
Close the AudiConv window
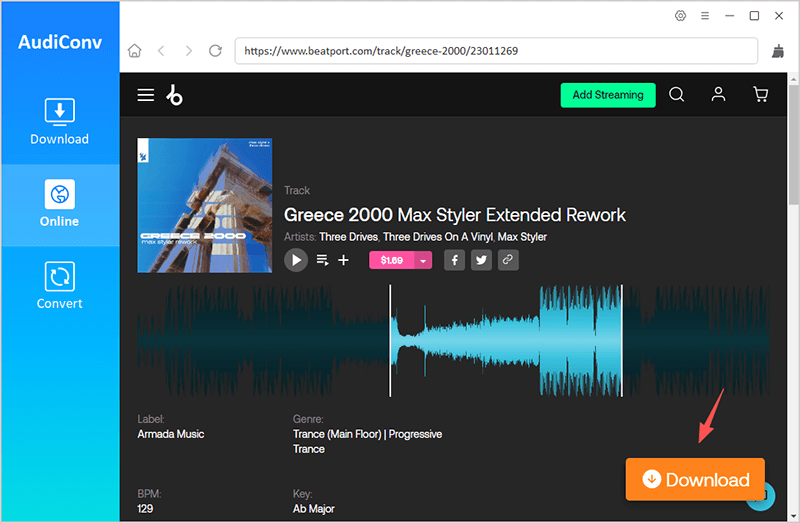click(779, 16)
